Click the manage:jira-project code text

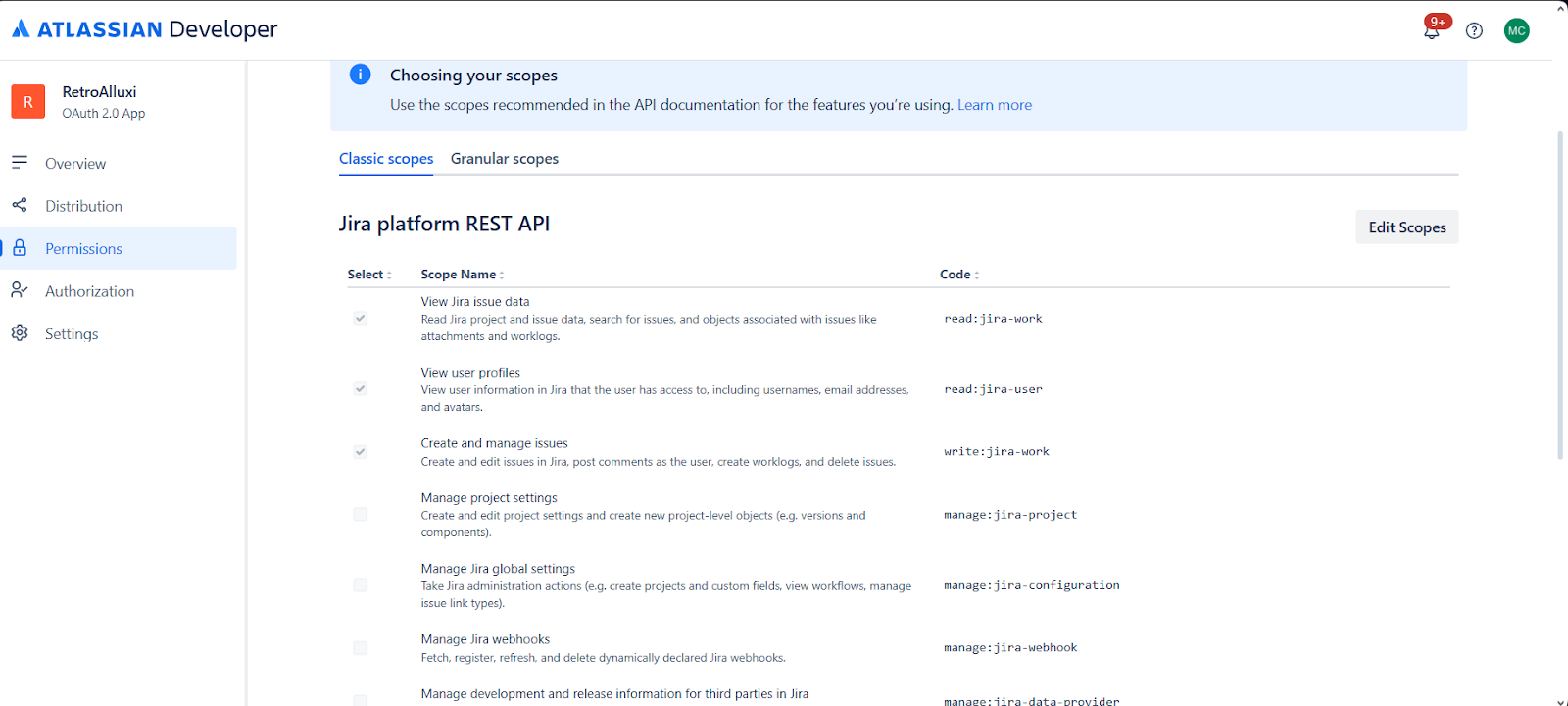click(1010, 515)
